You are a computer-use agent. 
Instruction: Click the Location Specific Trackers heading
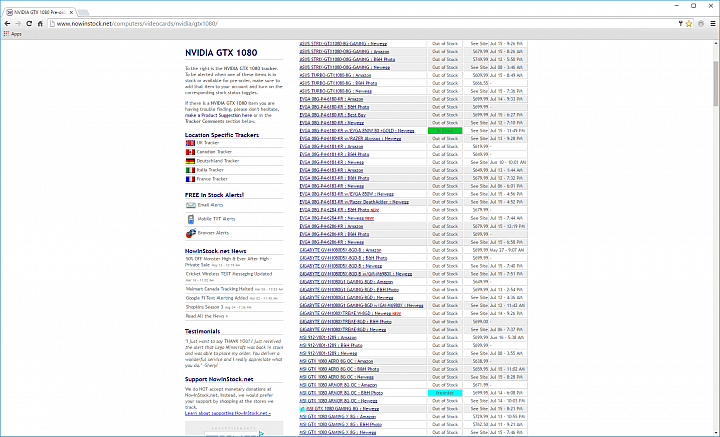tap(222, 135)
